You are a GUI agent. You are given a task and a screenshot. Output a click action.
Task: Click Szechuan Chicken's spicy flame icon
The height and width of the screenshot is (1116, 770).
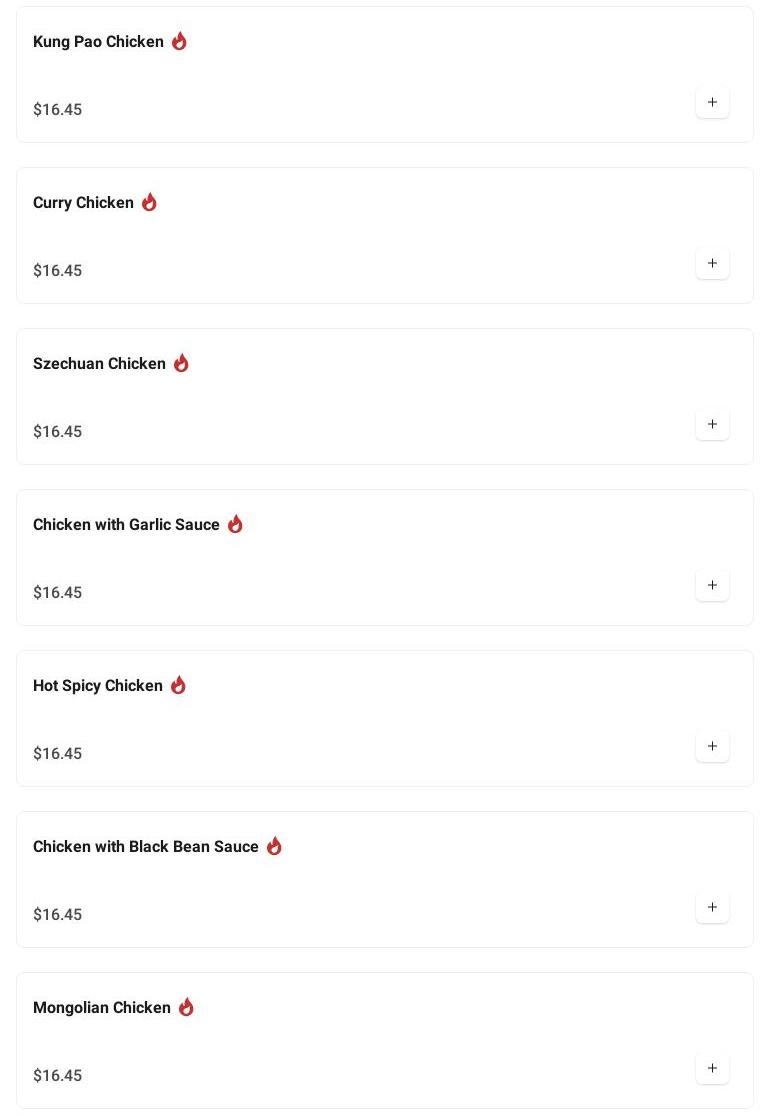tap(181, 363)
